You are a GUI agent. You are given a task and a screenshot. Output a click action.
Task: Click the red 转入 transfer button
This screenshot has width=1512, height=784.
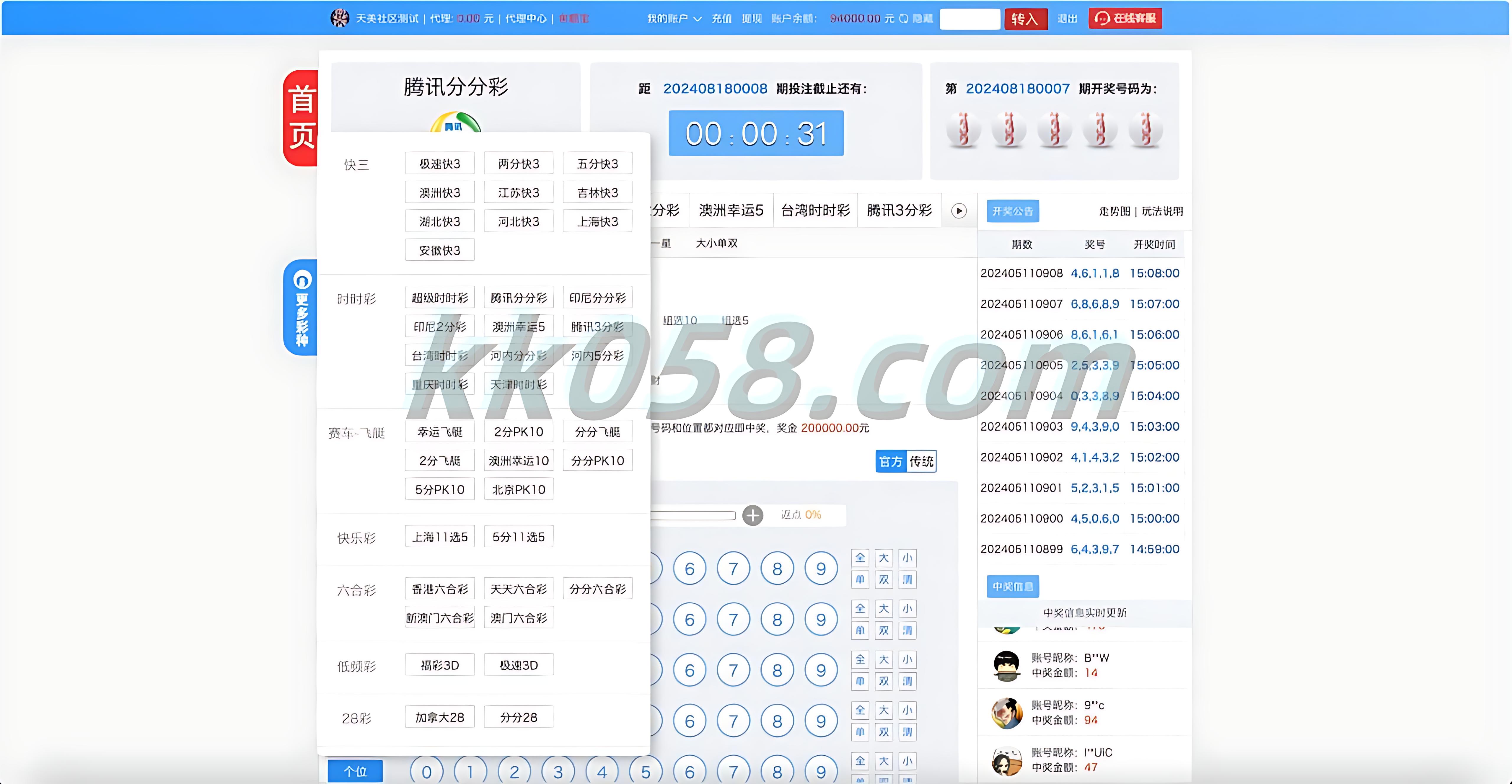1025,19
